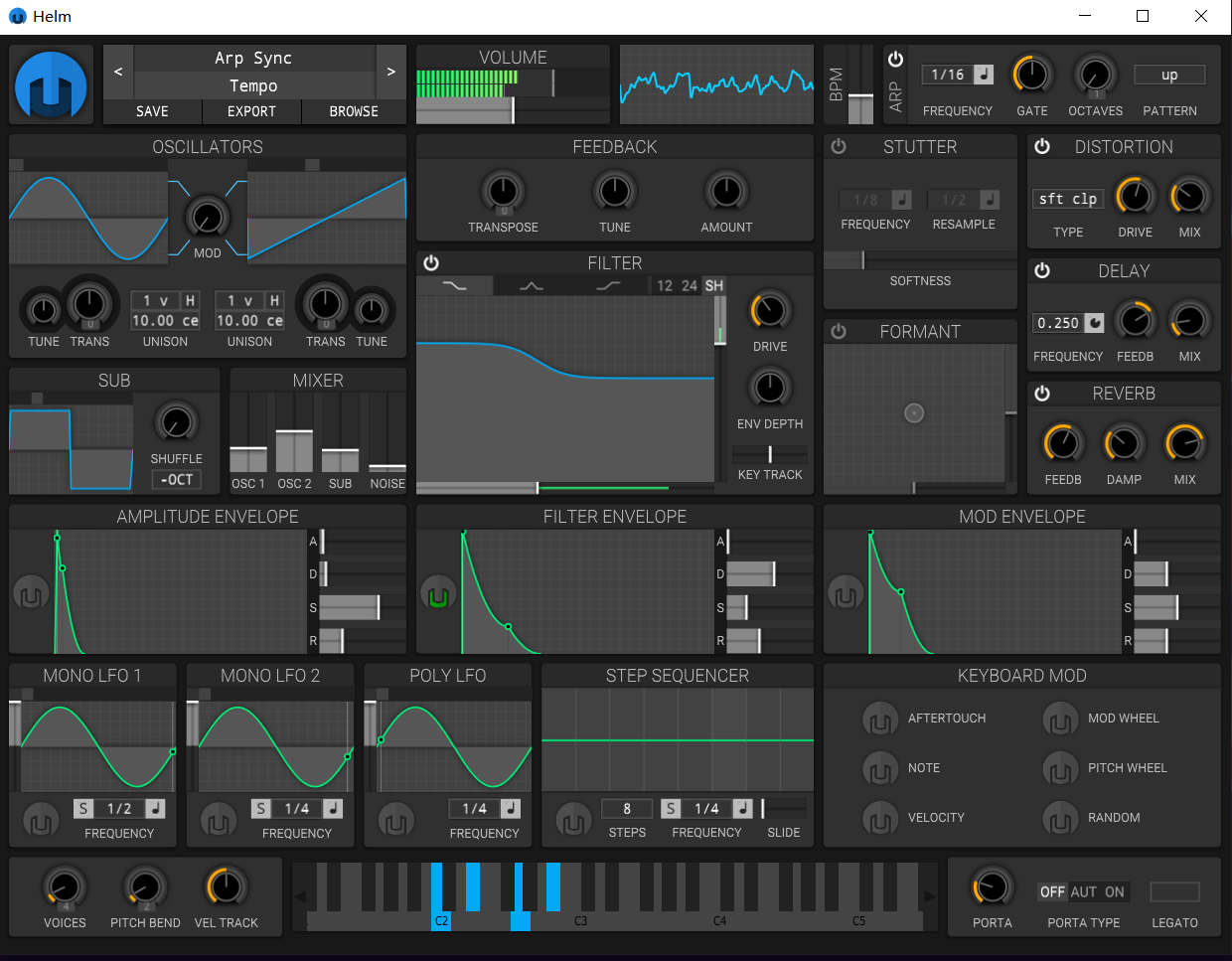Go to the next patch arrow

tap(391, 72)
